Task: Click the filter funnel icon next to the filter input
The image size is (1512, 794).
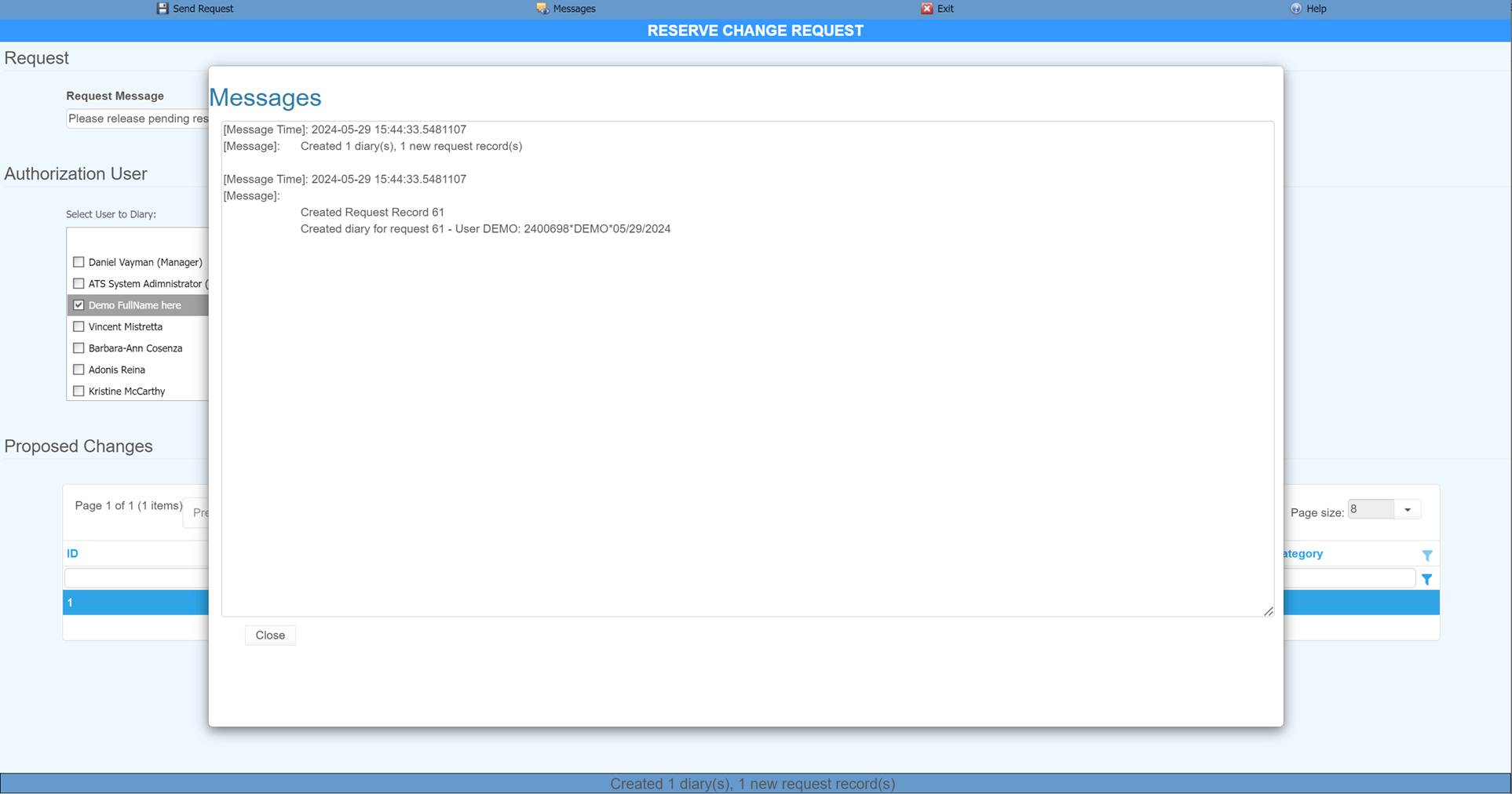Action: (x=1427, y=579)
